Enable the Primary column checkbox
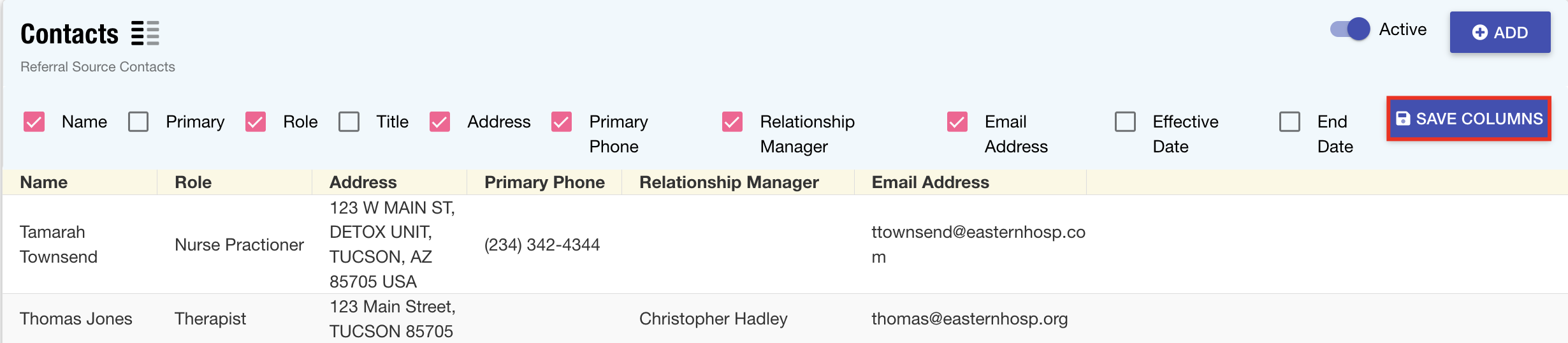Image resolution: width=1568 pixels, height=343 pixels. tap(138, 122)
